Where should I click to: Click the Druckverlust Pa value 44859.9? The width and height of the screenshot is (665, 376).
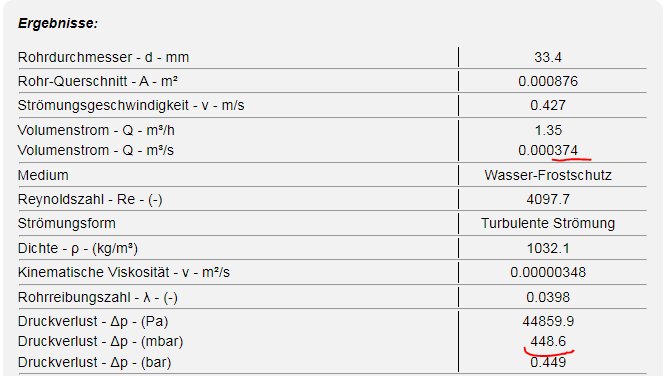[x=548, y=321]
